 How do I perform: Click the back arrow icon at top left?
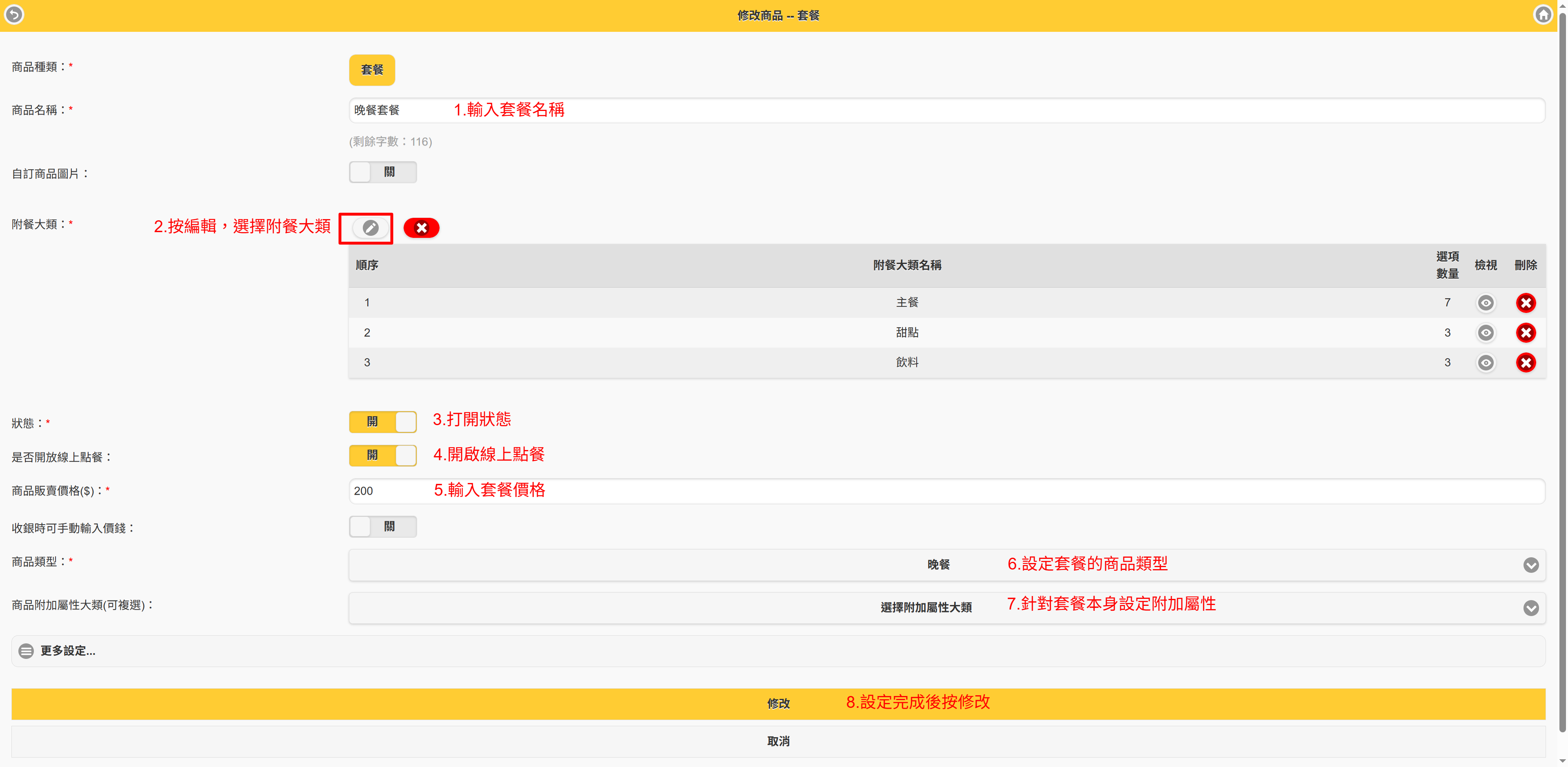coord(14,15)
